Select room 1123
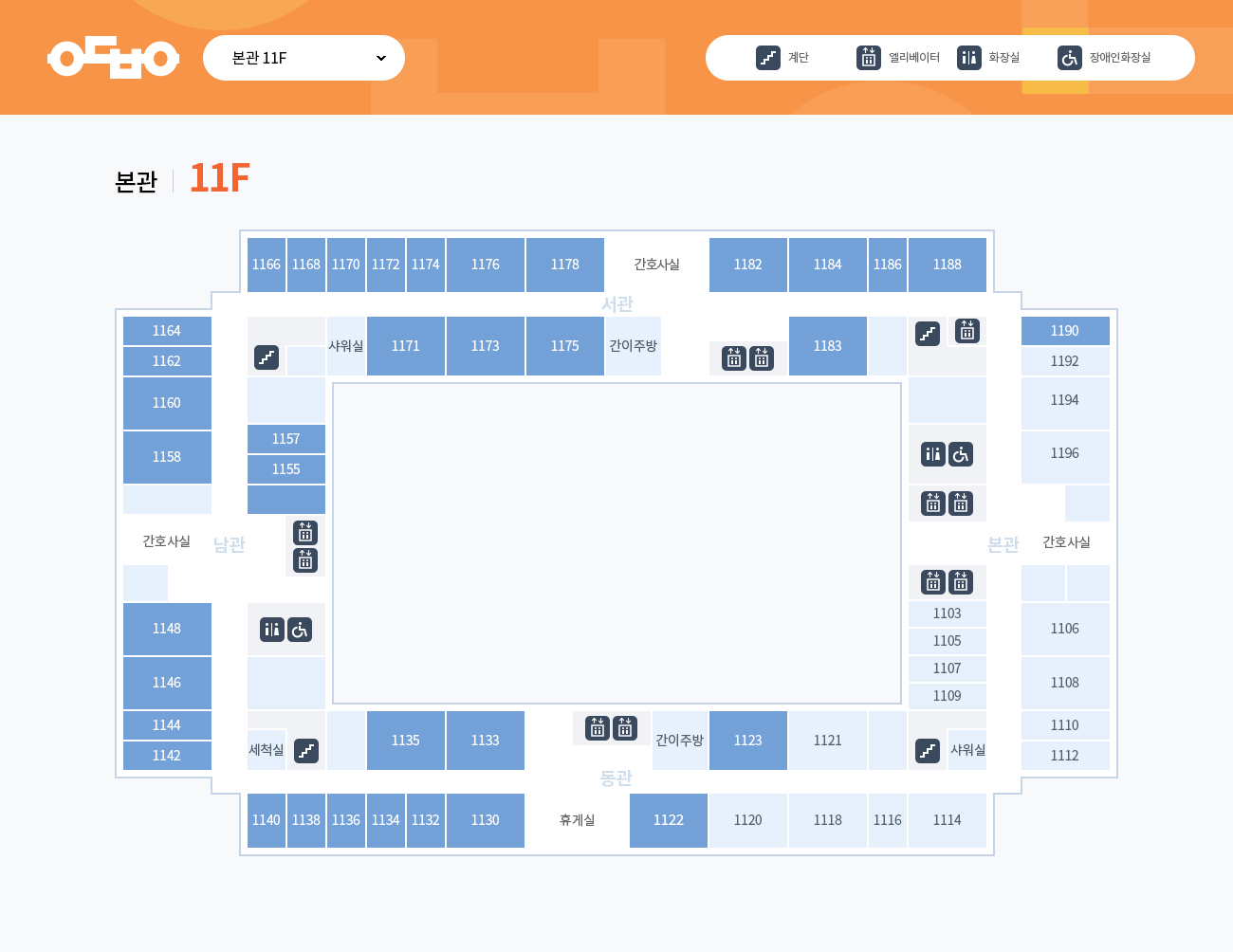This screenshot has height=952, width=1233. tap(748, 741)
